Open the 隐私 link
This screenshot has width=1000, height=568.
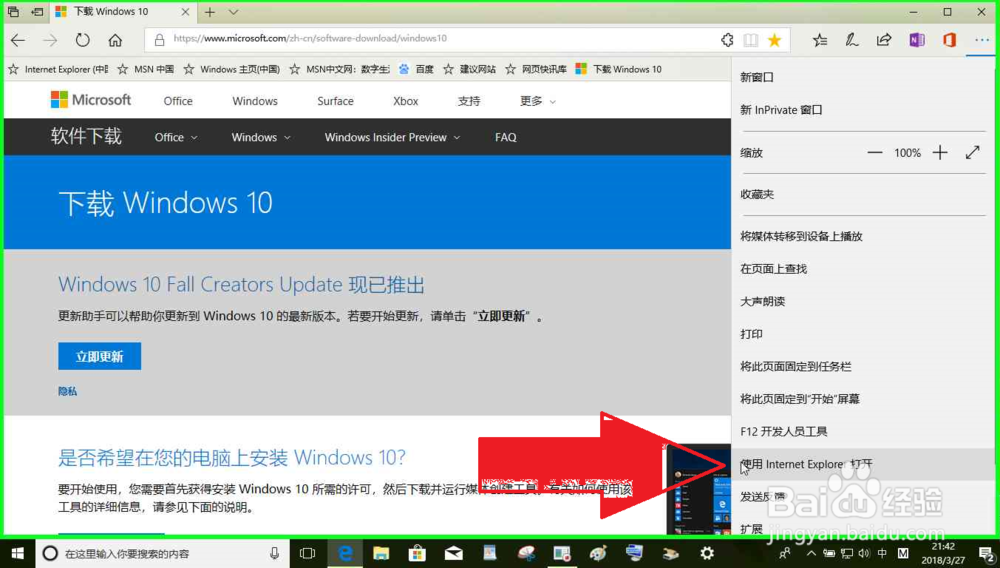[x=68, y=391]
